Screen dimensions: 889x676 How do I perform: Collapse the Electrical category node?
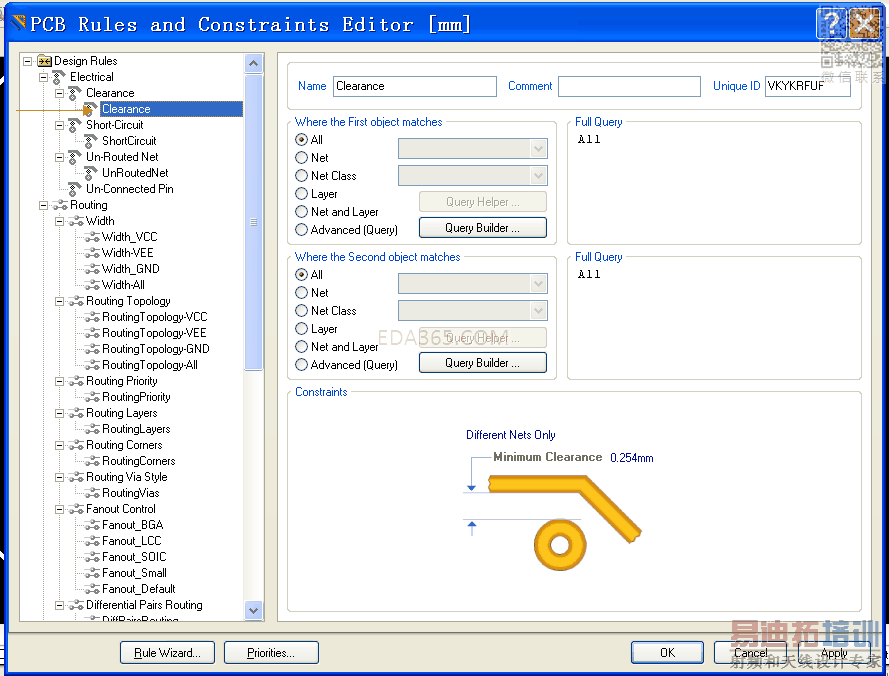pos(43,77)
